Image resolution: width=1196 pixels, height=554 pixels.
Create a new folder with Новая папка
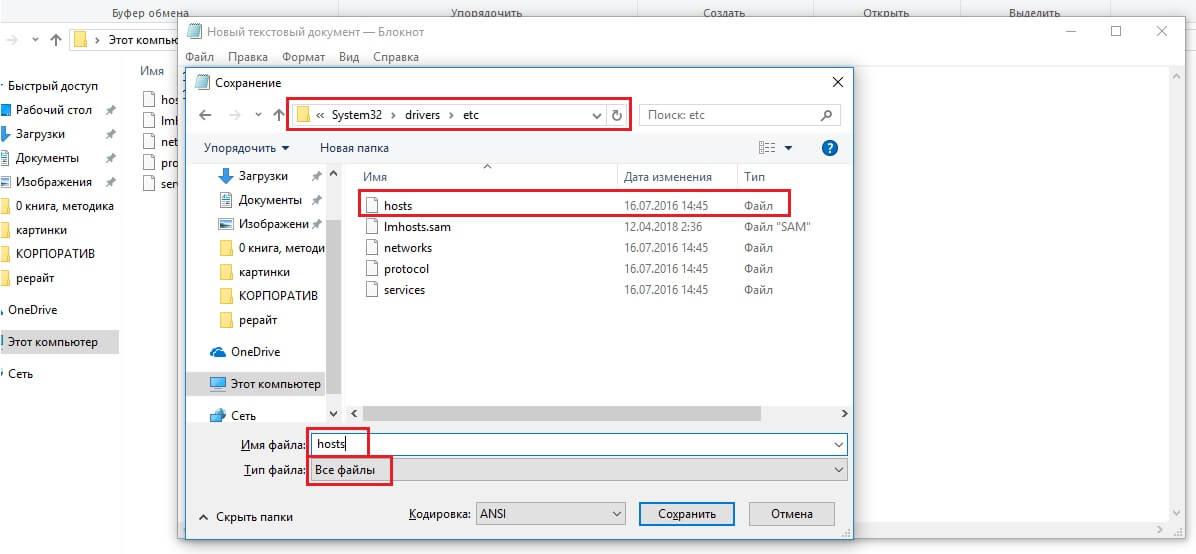[x=354, y=148]
